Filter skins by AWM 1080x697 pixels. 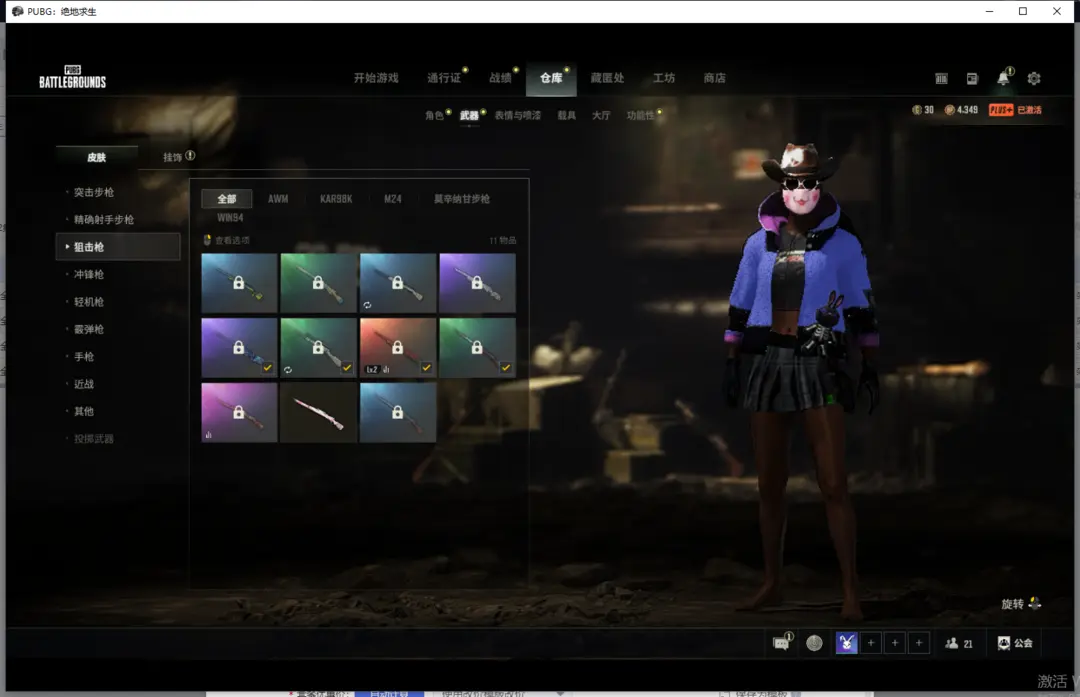point(278,199)
